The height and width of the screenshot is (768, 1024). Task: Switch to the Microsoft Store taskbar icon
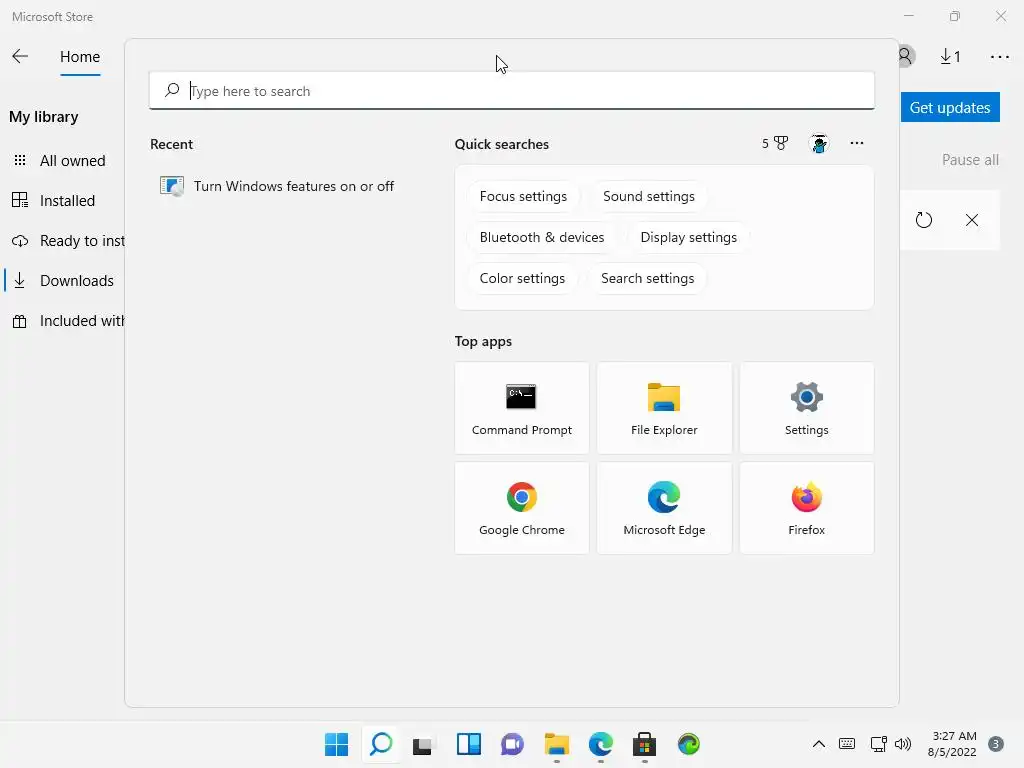644,744
